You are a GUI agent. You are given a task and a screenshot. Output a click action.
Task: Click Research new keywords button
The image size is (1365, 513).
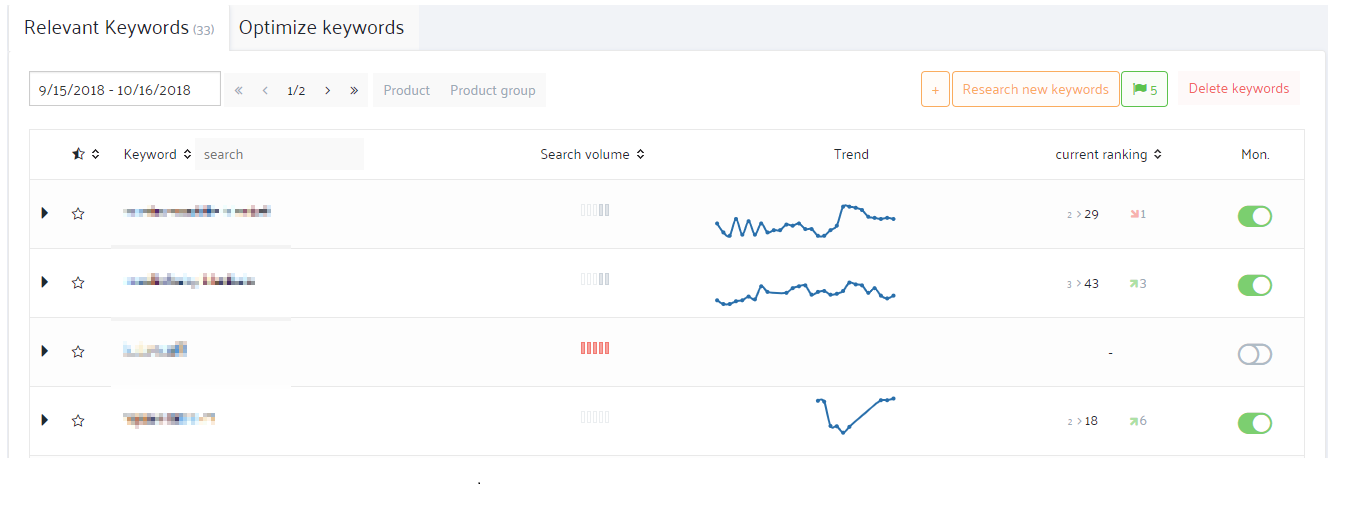point(1035,89)
